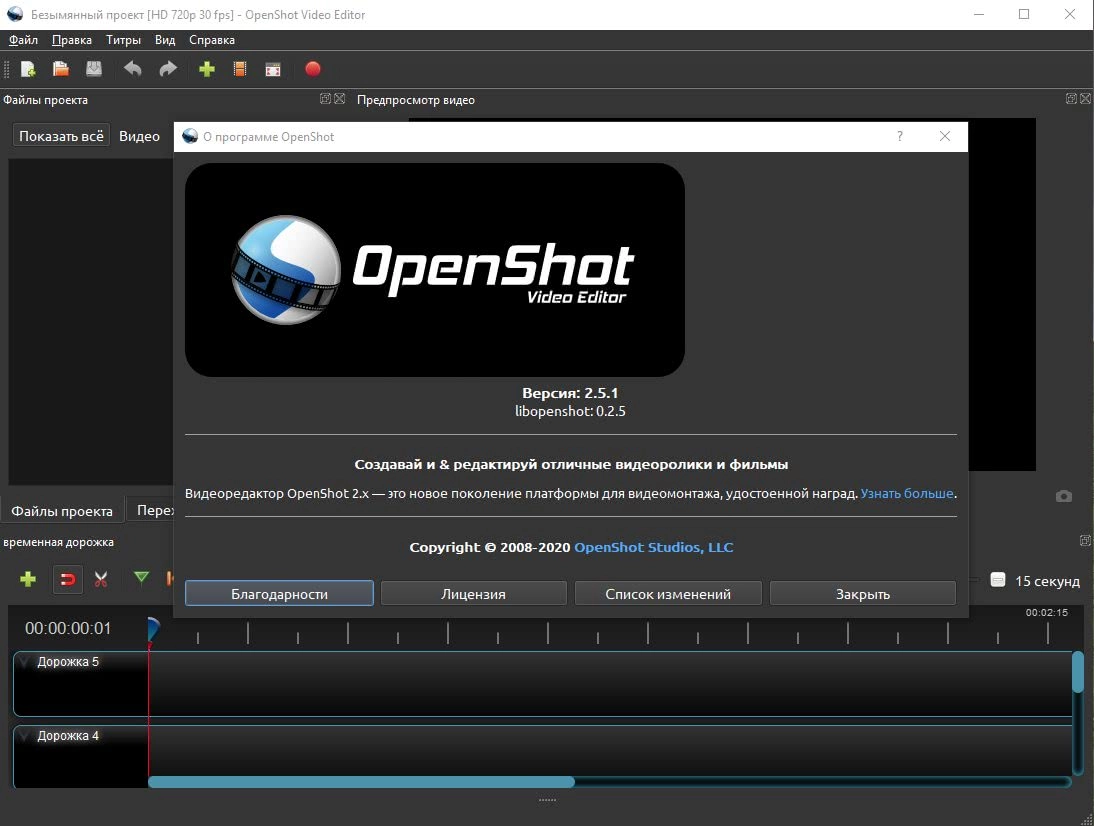Click the Open Project folder icon
The height and width of the screenshot is (826, 1094).
click(x=61, y=69)
